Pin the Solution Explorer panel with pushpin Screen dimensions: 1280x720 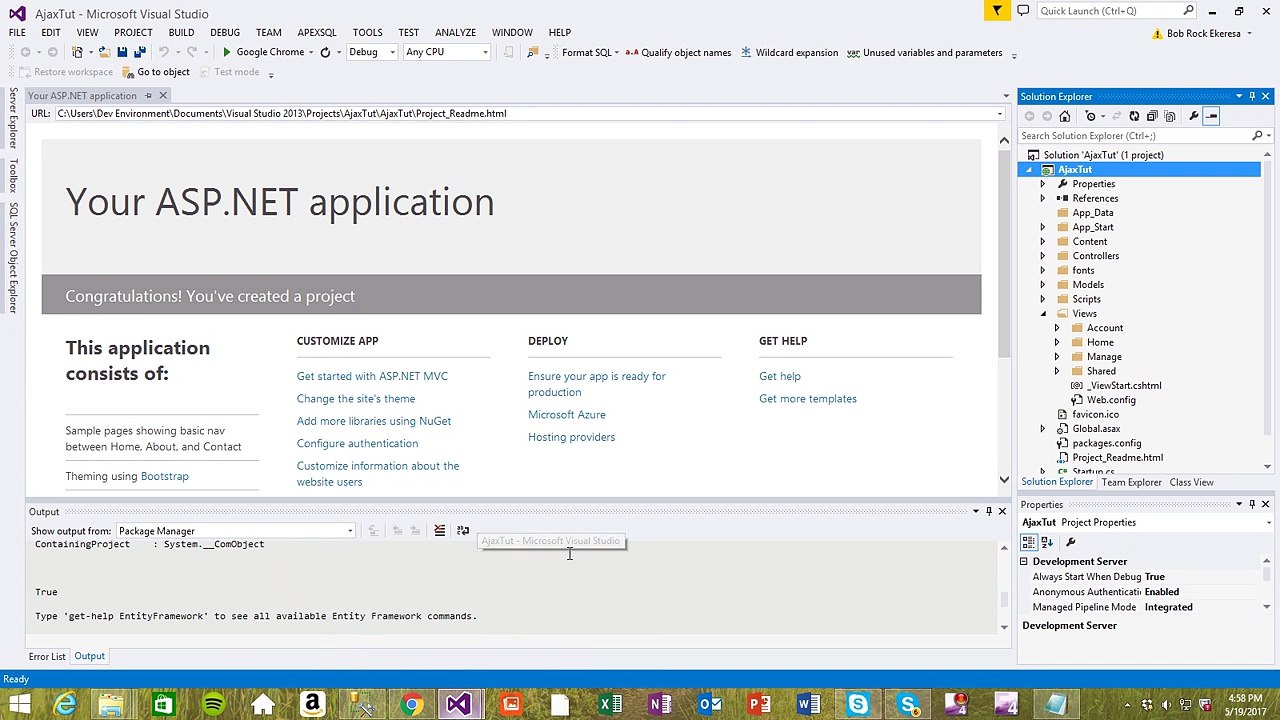1252,96
